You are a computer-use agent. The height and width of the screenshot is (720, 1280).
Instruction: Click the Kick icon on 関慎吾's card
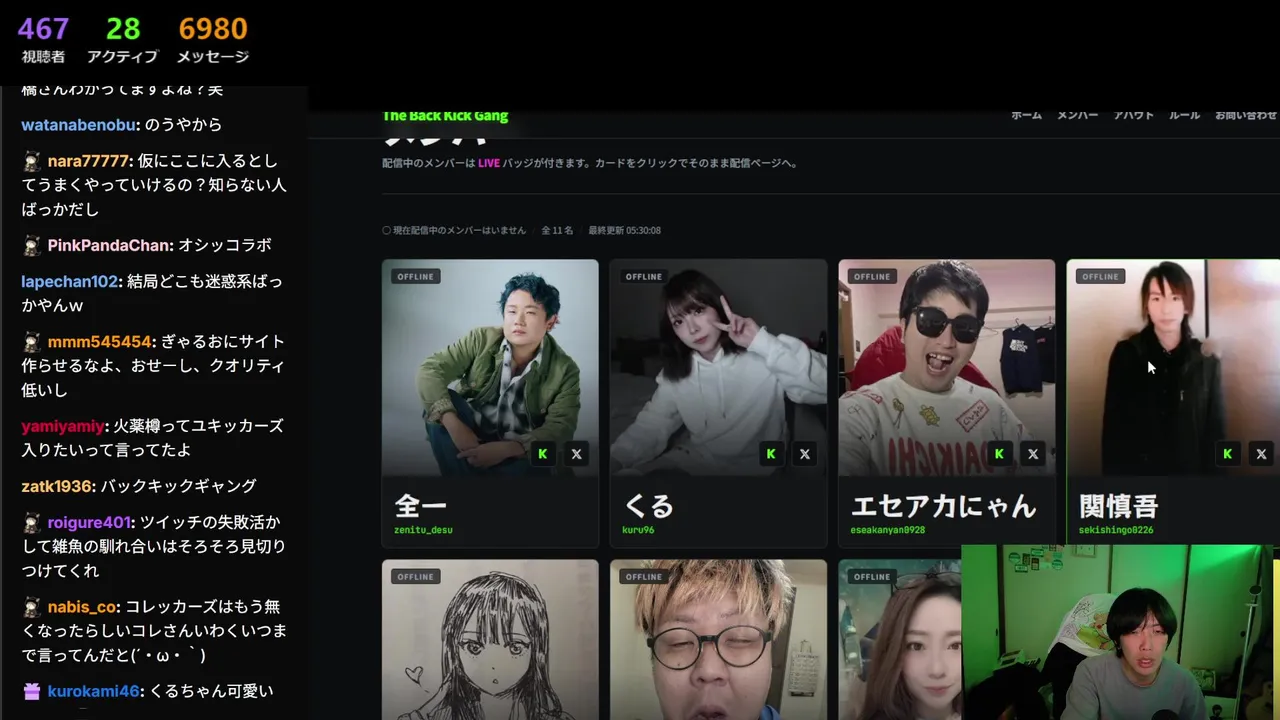(x=1227, y=454)
